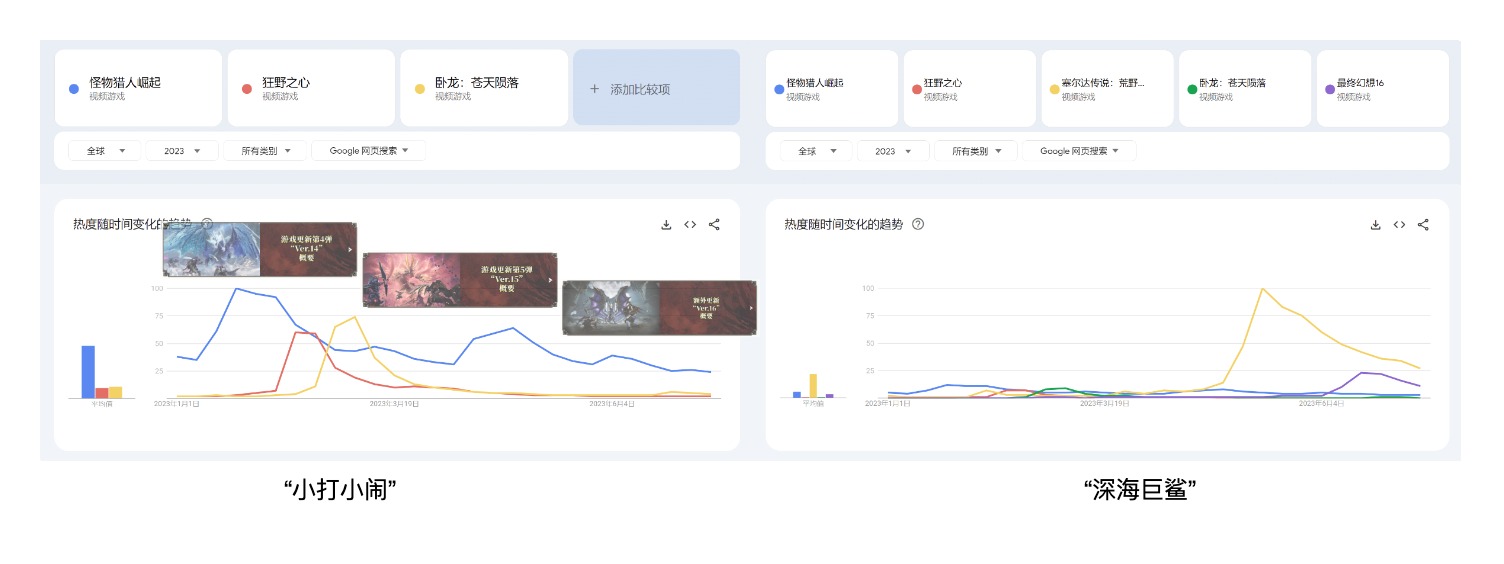Open the Ver.15 update banner image

coord(459,279)
